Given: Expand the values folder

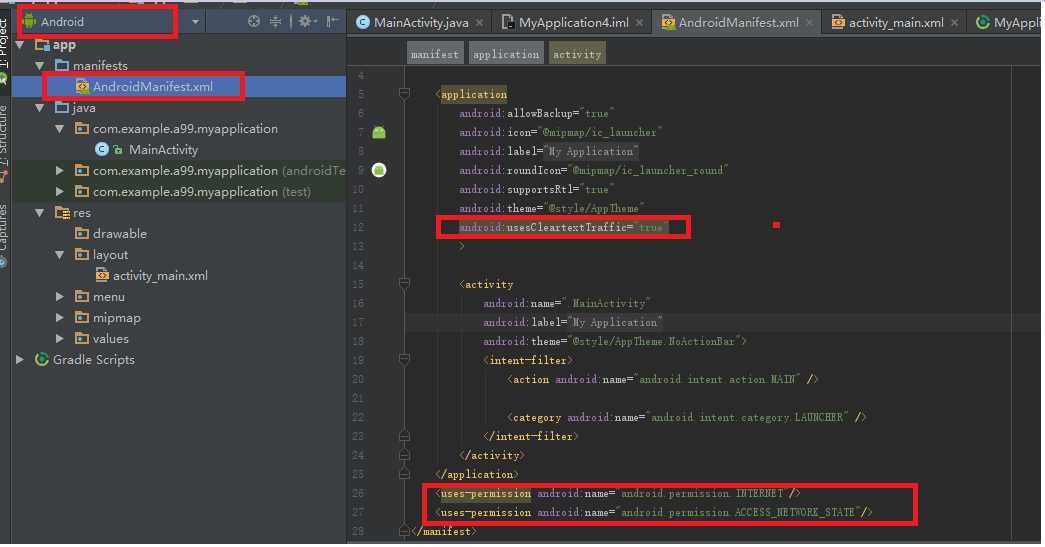Looking at the screenshot, I should click(60, 338).
